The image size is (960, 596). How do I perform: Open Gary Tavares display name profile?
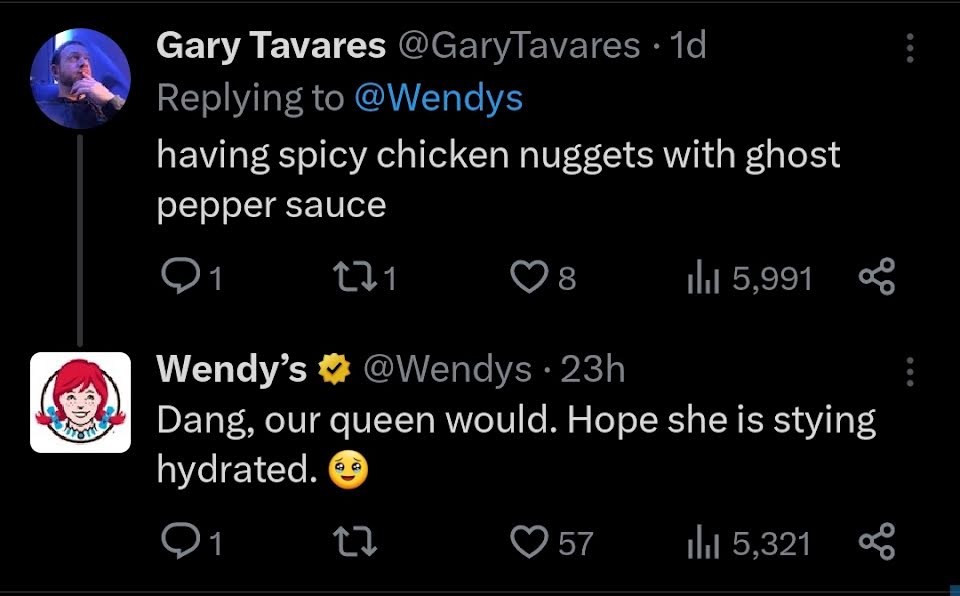pos(271,45)
